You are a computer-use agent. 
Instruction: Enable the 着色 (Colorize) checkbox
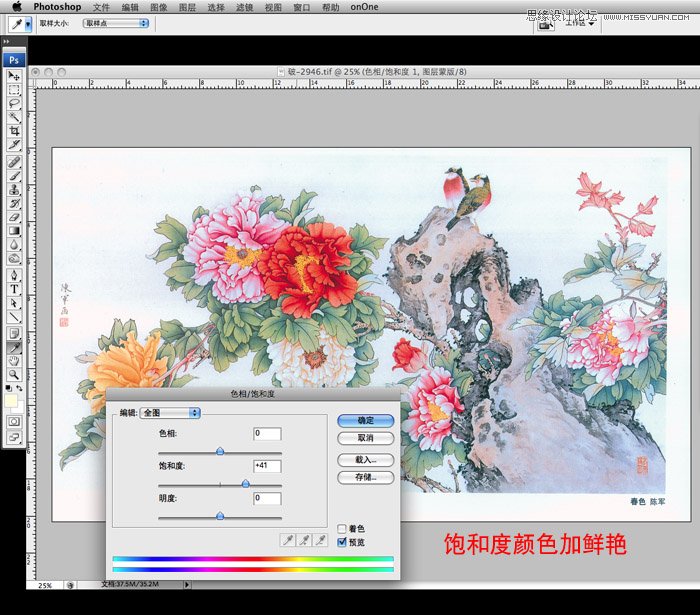point(342,528)
